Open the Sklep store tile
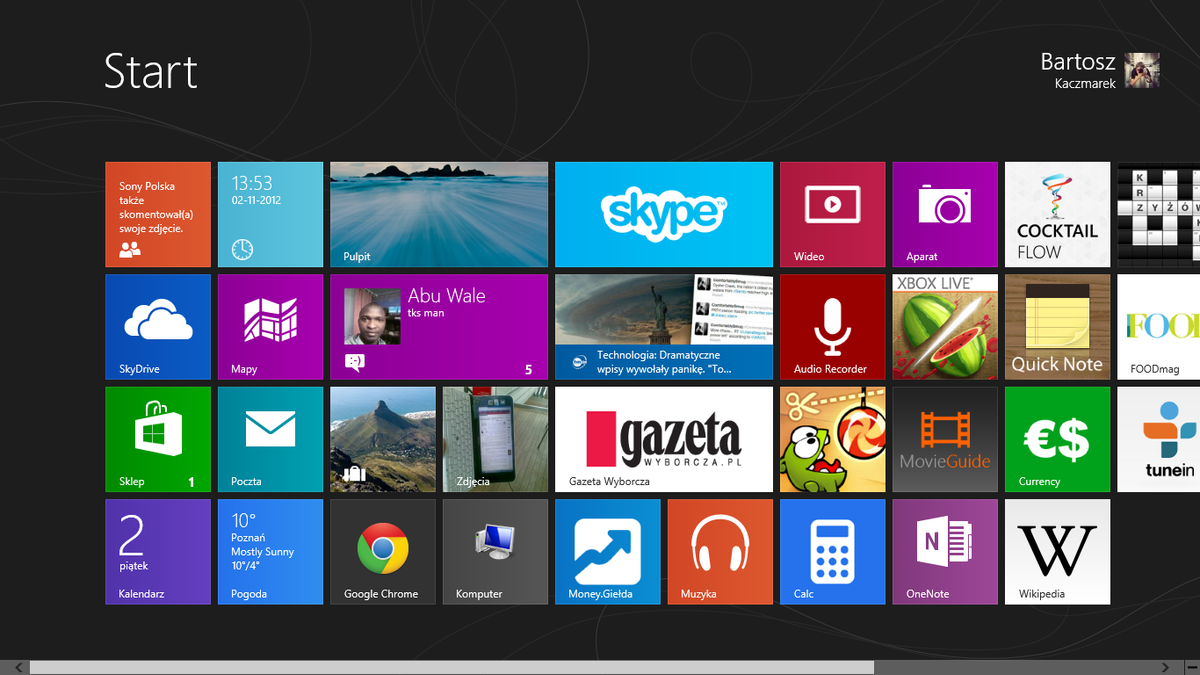 157,439
